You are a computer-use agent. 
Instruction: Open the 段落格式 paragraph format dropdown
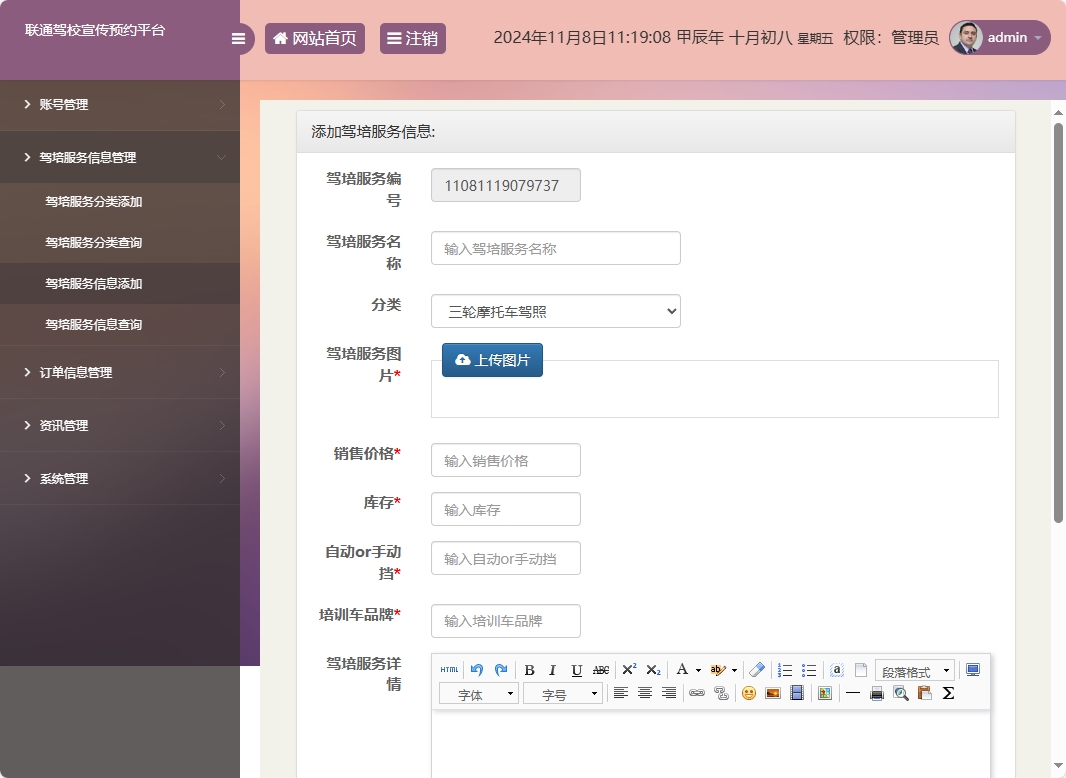click(914, 671)
